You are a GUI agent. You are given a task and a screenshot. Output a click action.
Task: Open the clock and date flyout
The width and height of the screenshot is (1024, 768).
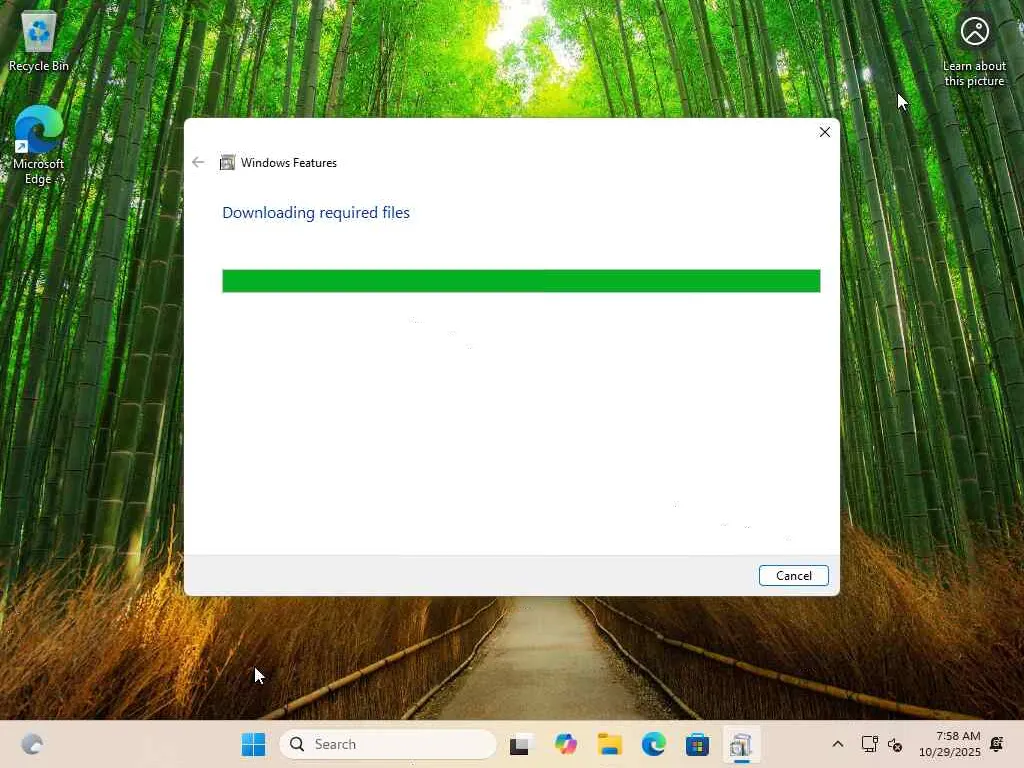(x=950, y=744)
